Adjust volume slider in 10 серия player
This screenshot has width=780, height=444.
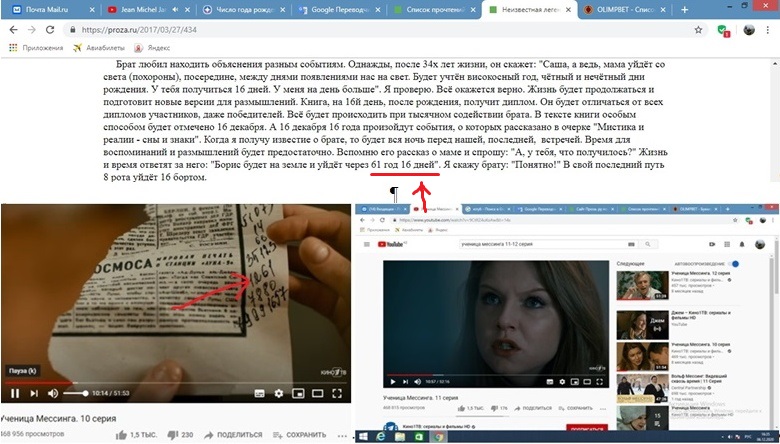(75, 393)
